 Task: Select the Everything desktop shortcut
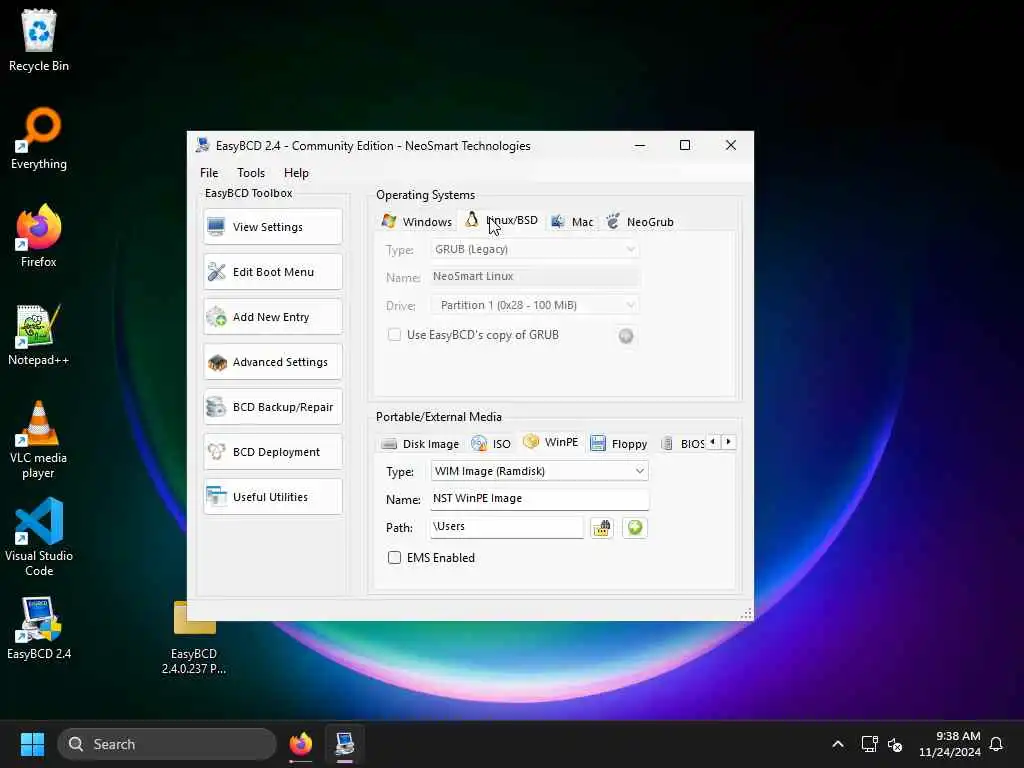click(39, 138)
